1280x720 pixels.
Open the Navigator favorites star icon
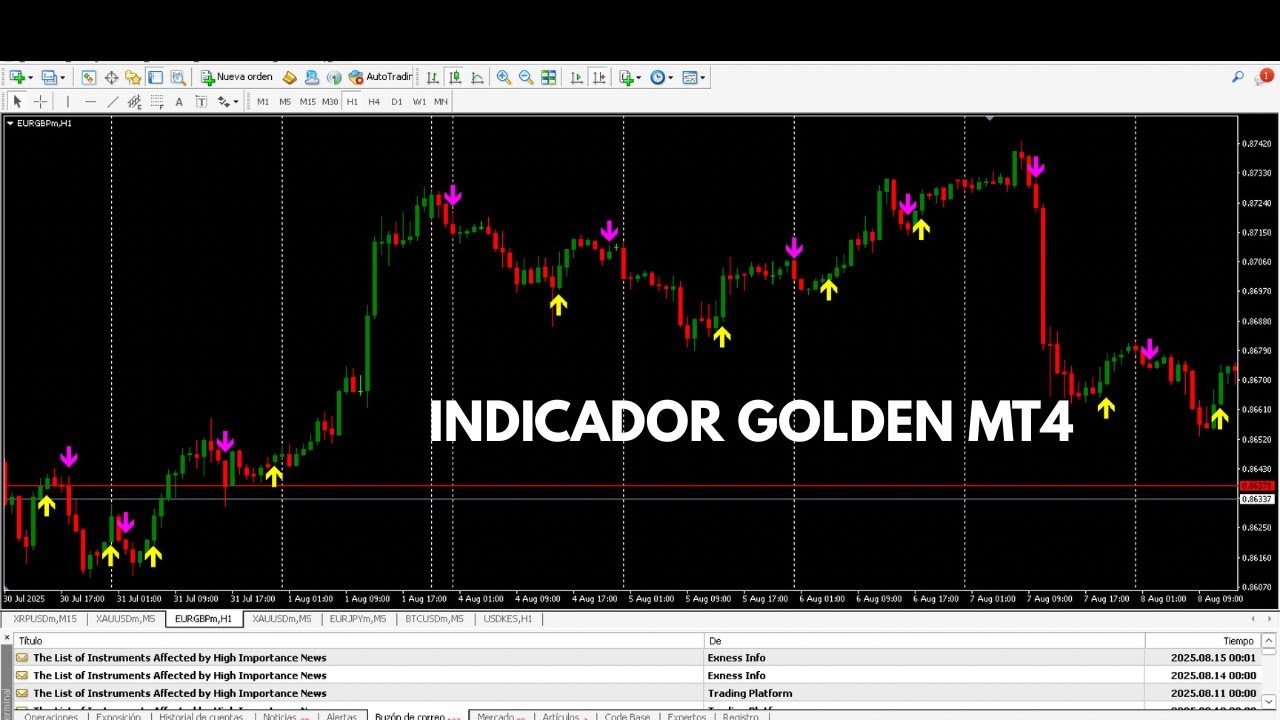[133, 77]
